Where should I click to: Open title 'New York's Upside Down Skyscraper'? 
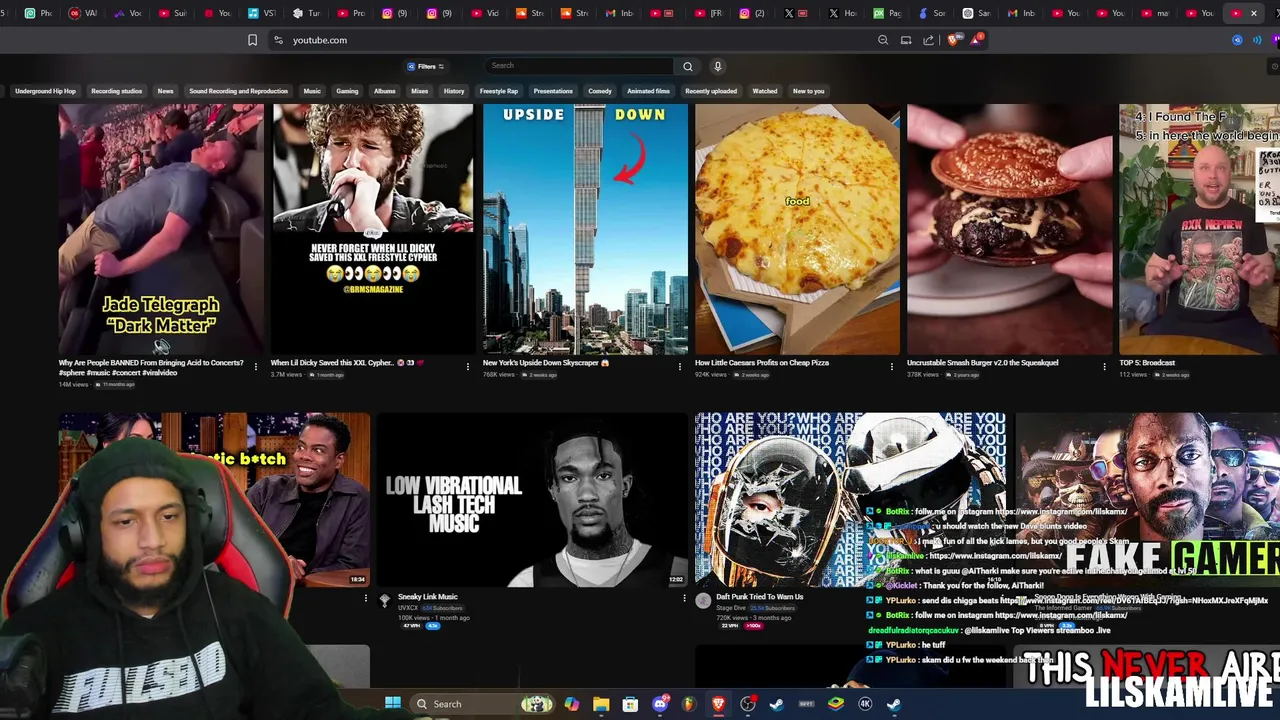click(546, 363)
